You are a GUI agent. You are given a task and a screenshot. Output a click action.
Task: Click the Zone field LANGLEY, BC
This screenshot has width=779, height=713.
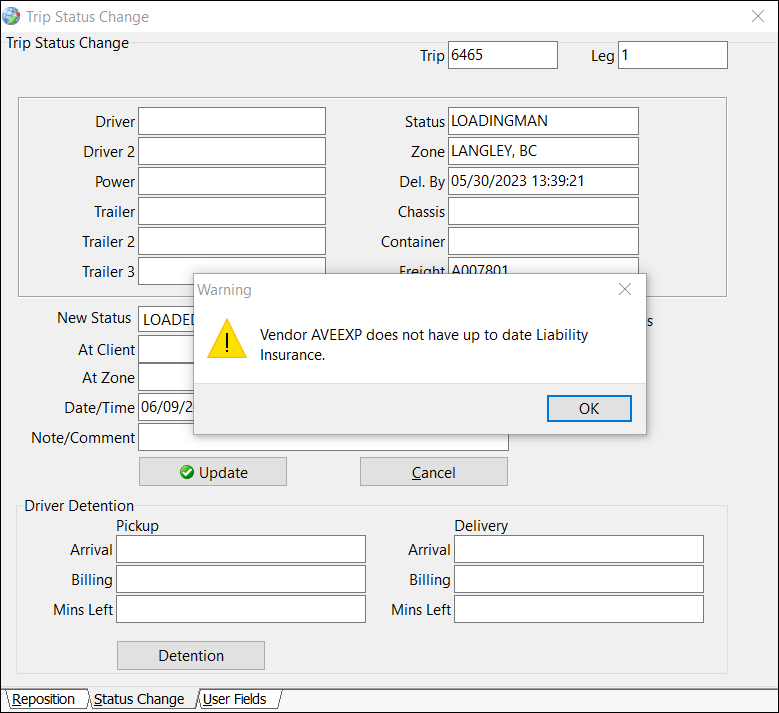coord(543,151)
